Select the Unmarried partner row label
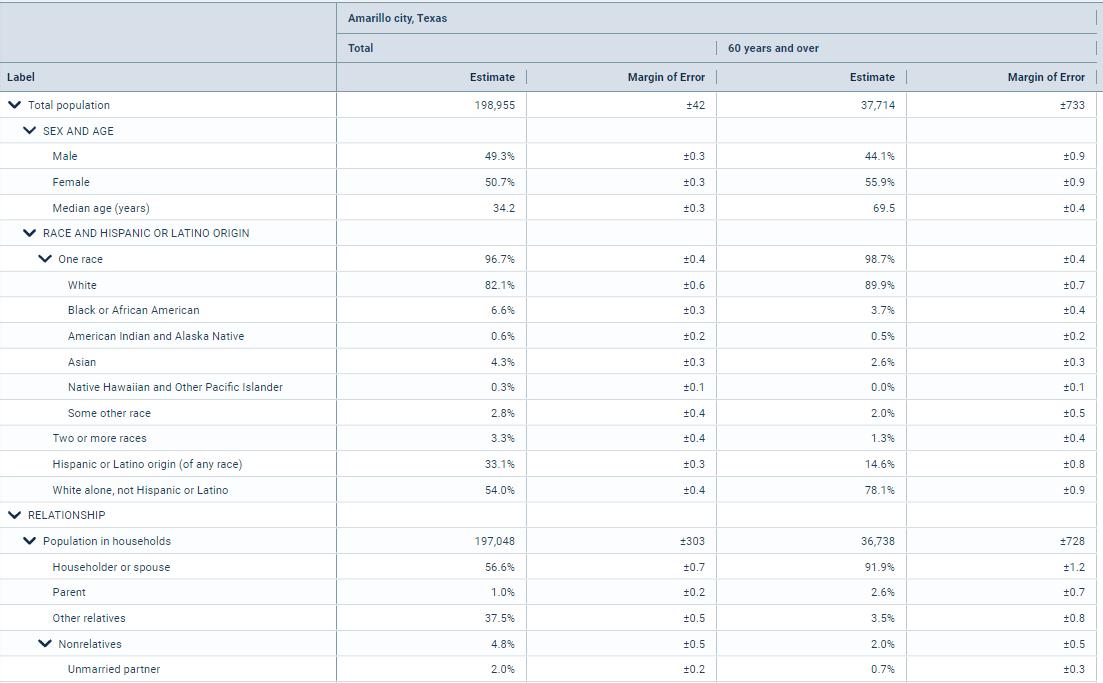This screenshot has width=1103, height=683. 114,669
